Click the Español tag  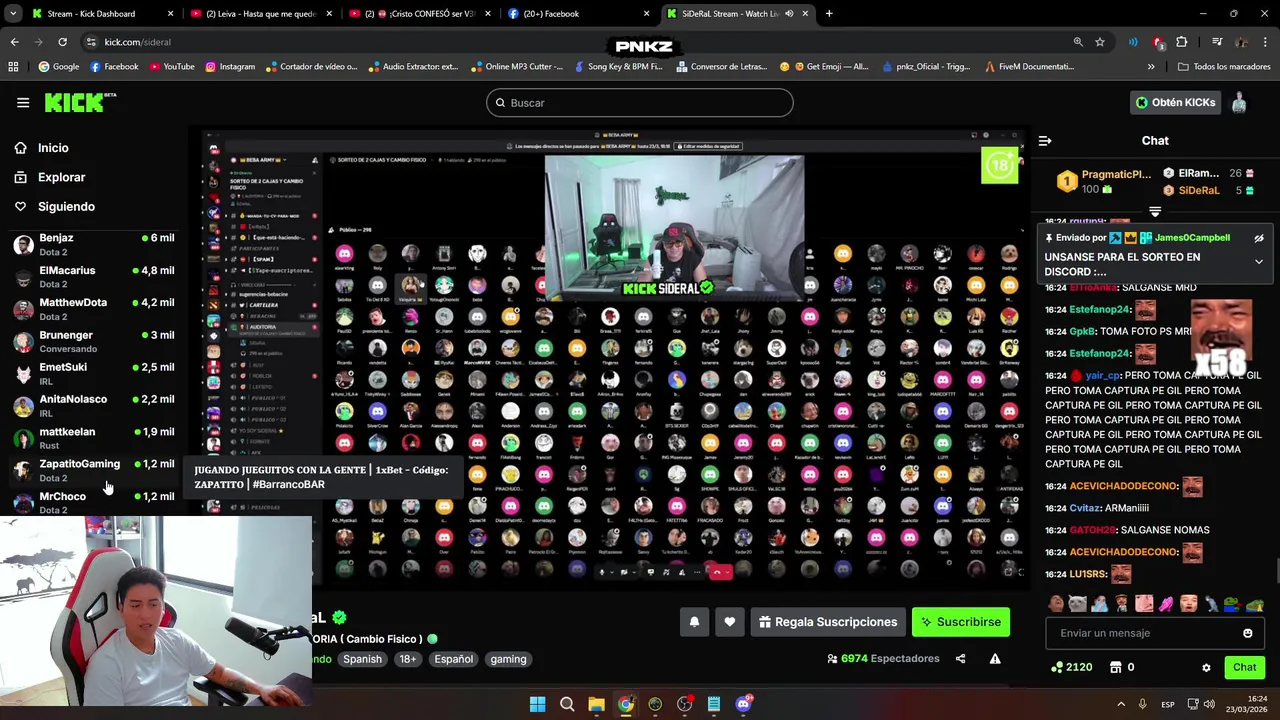[453, 659]
